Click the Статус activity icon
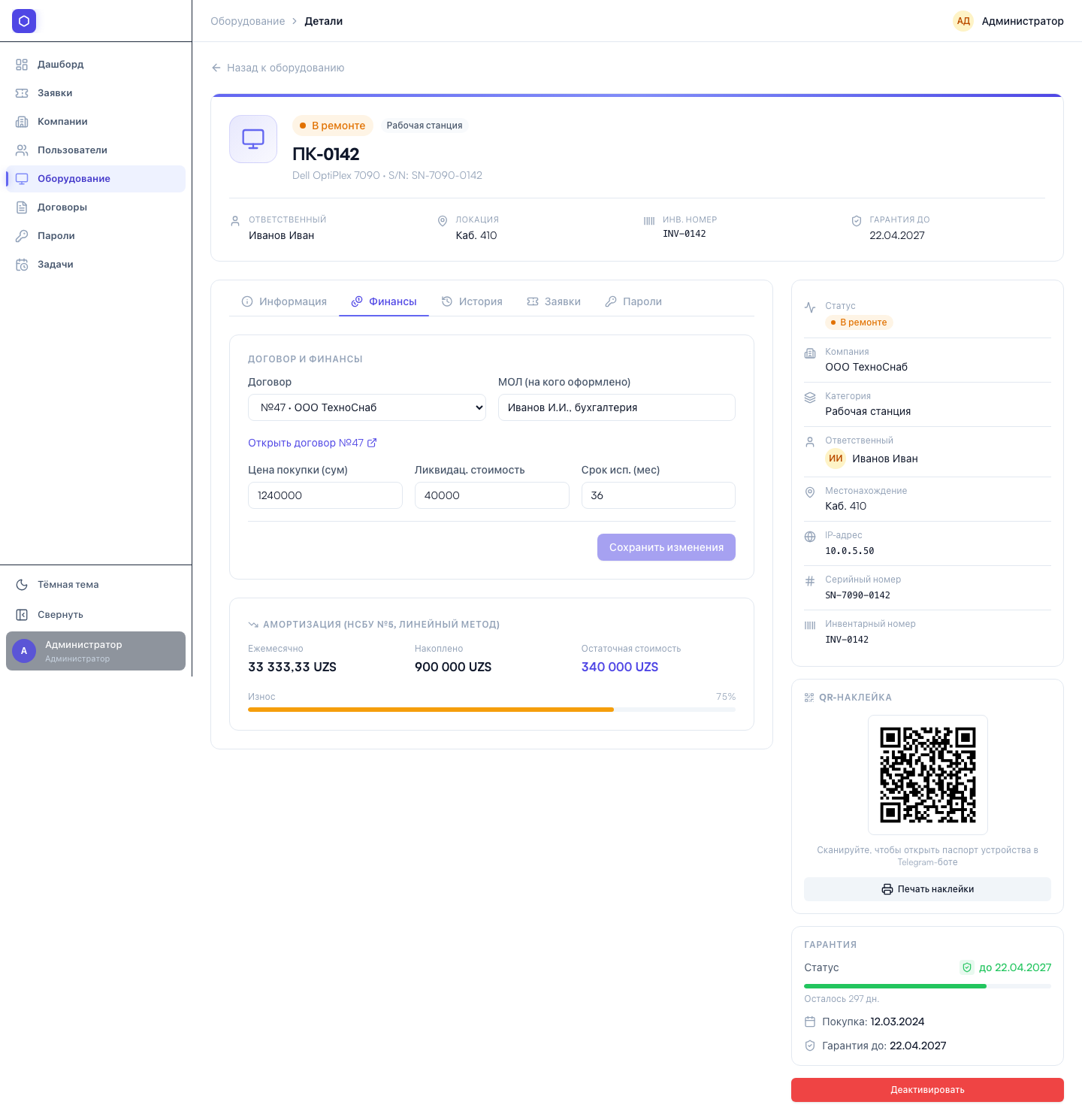 point(810,307)
